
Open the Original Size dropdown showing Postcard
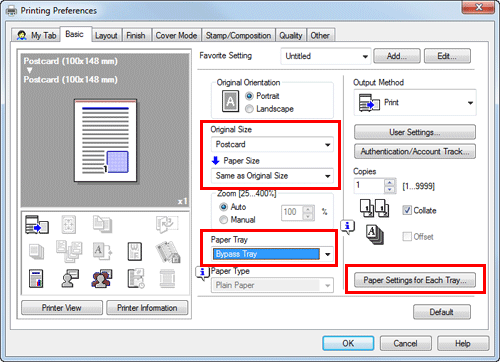pos(272,144)
